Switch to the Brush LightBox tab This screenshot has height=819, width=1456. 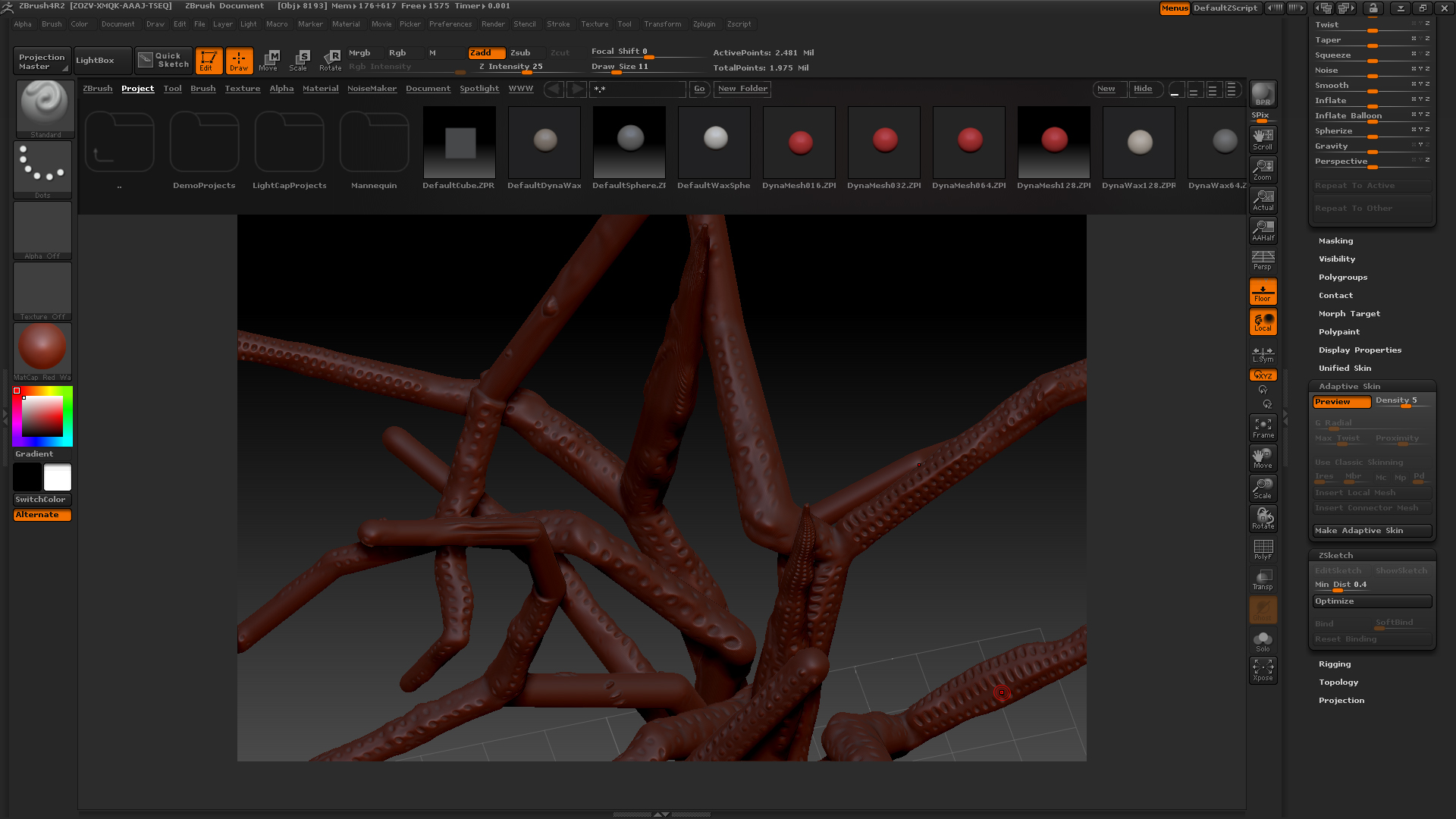tap(202, 89)
